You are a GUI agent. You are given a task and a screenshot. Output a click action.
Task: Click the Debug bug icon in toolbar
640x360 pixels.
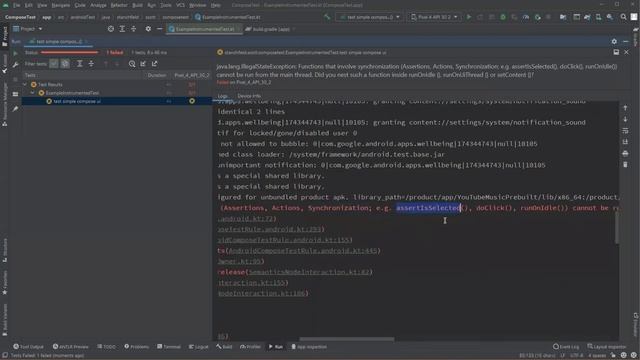[x=503, y=17]
